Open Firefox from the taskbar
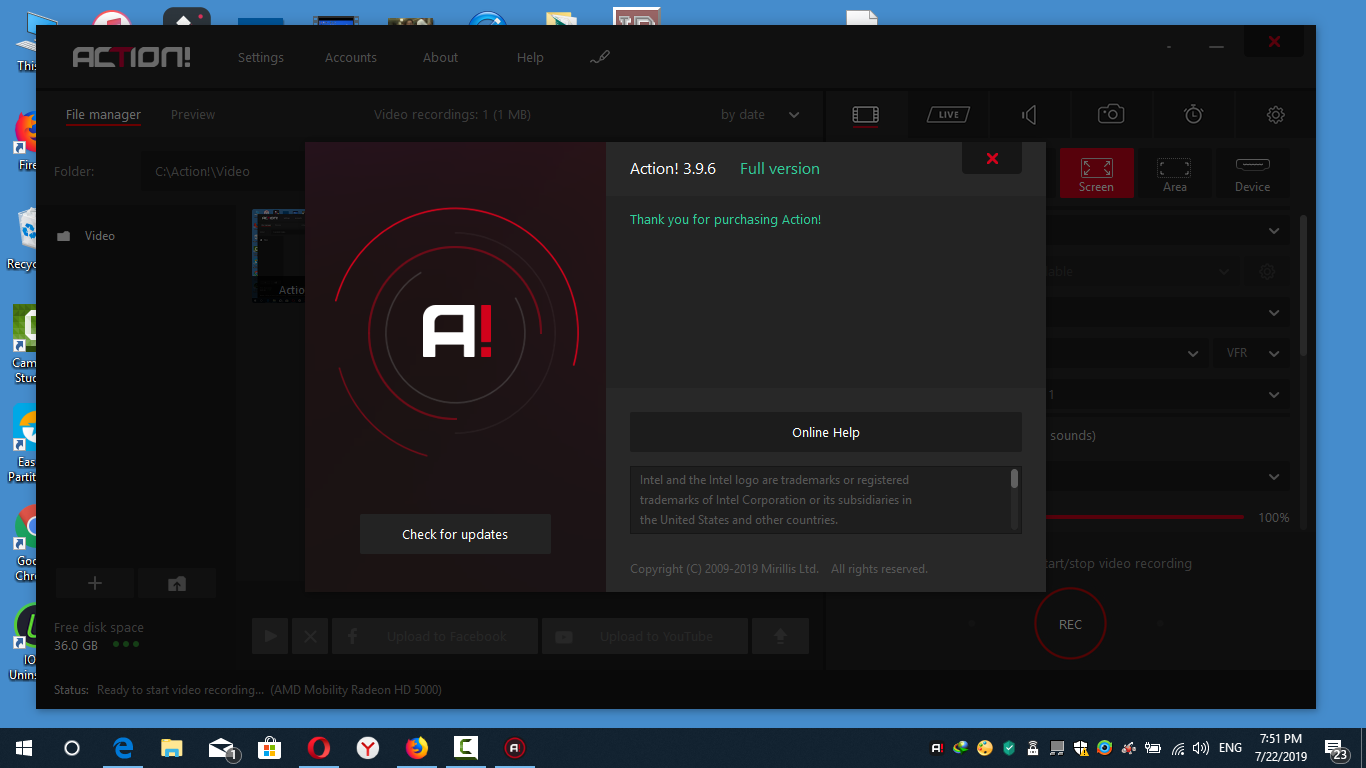This screenshot has height=768, width=1366. [x=417, y=748]
